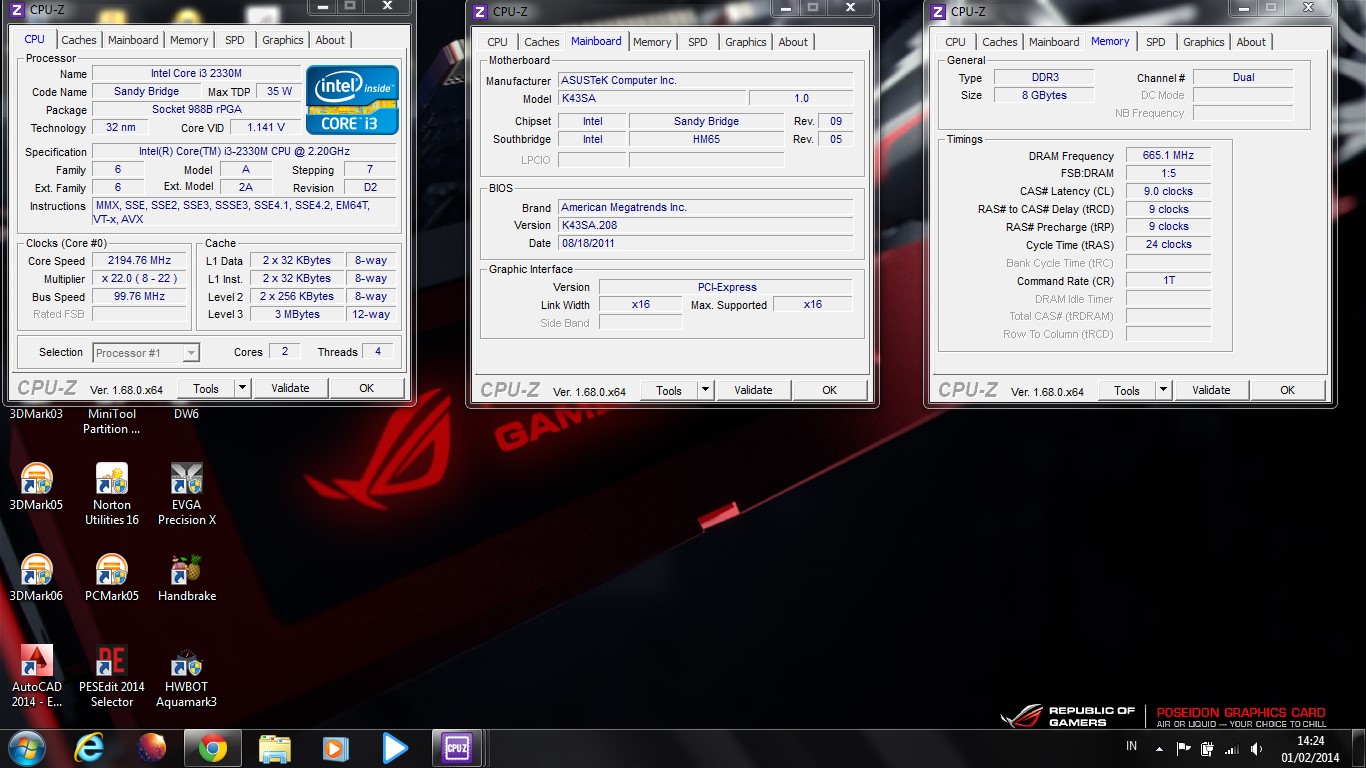Launch PCMark05 from the desktop
The height and width of the screenshot is (768, 1366).
111,578
